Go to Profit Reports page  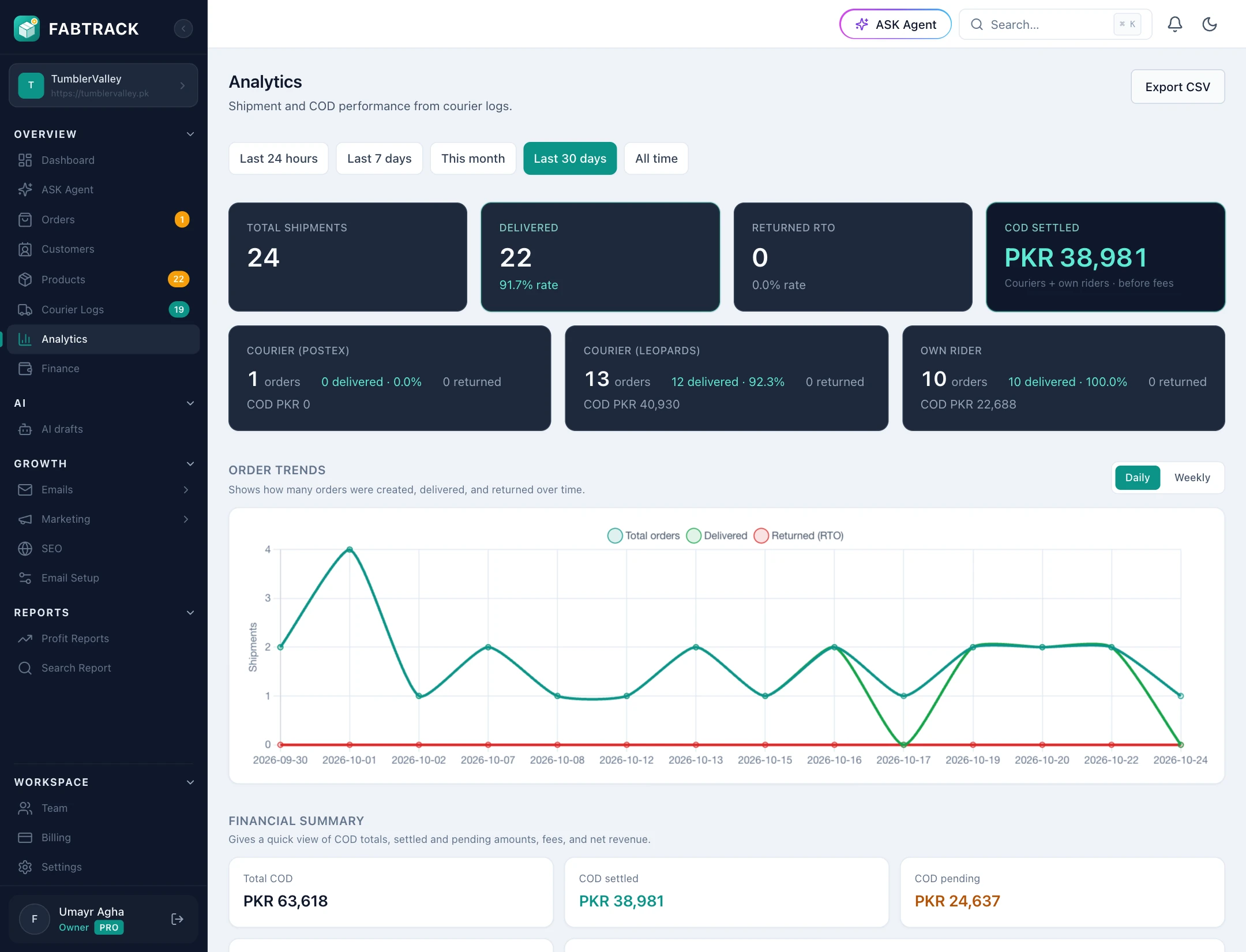(103, 638)
